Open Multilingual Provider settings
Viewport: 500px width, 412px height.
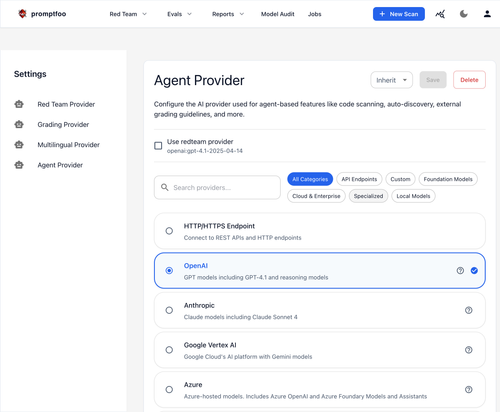point(68,145)
